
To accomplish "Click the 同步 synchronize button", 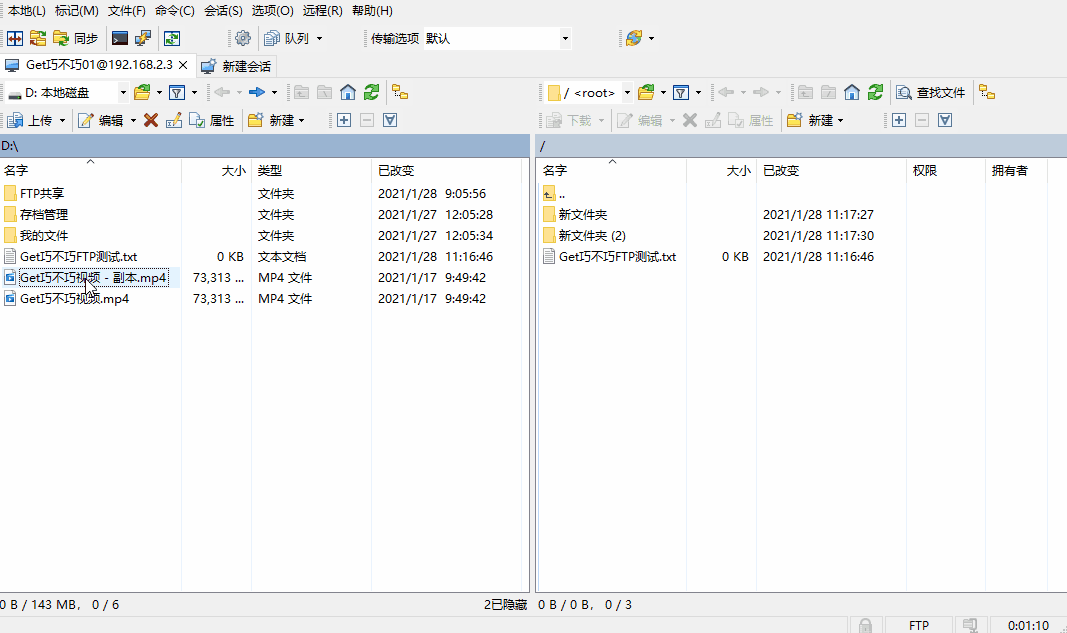I will [76, 38].
